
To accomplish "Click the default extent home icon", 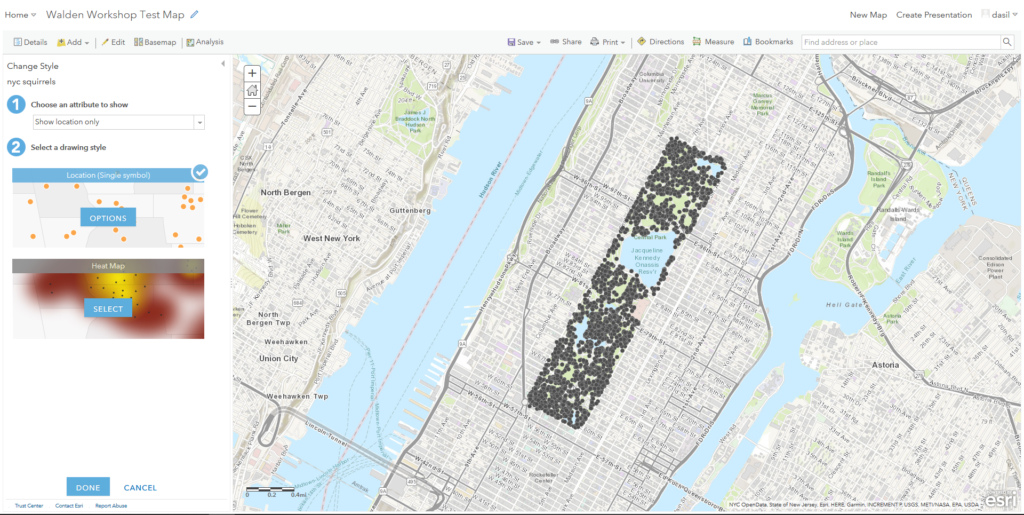I will (252, 90).
